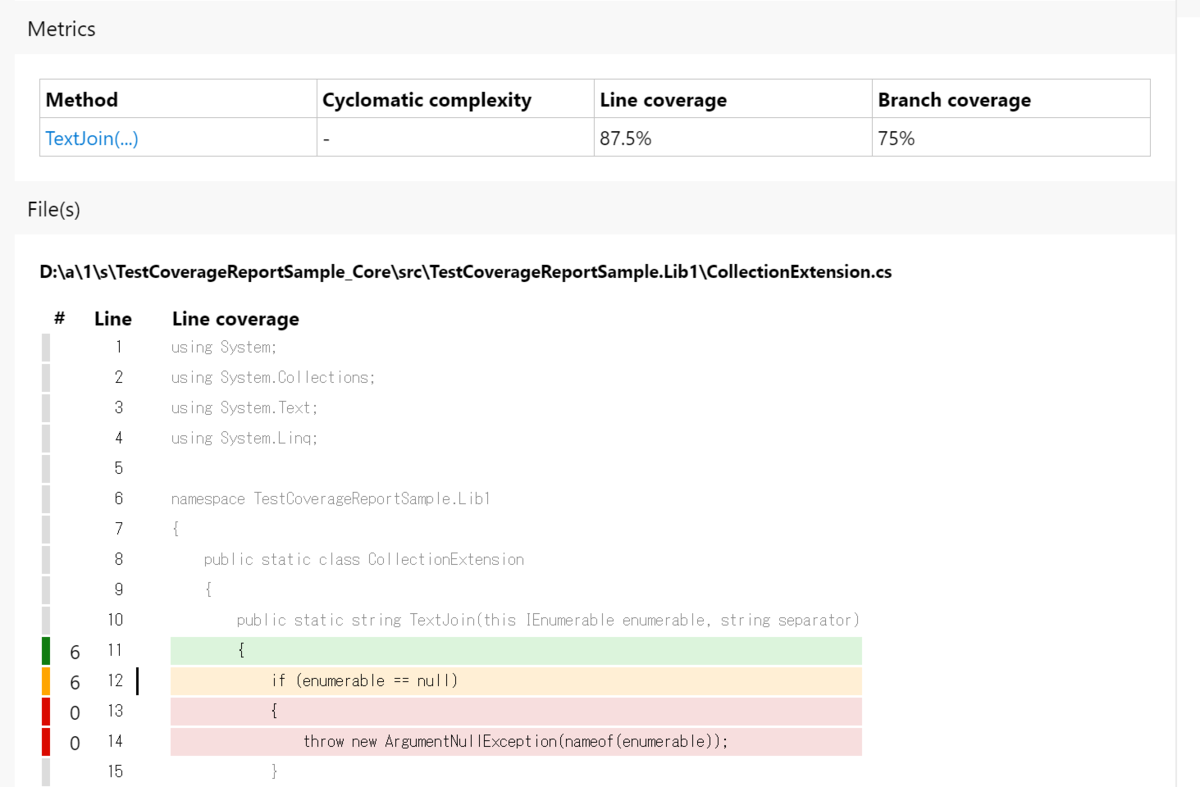The height and width of the screenshot is (787, 1200).
Task: Click the Method column header
Action: 82,100
